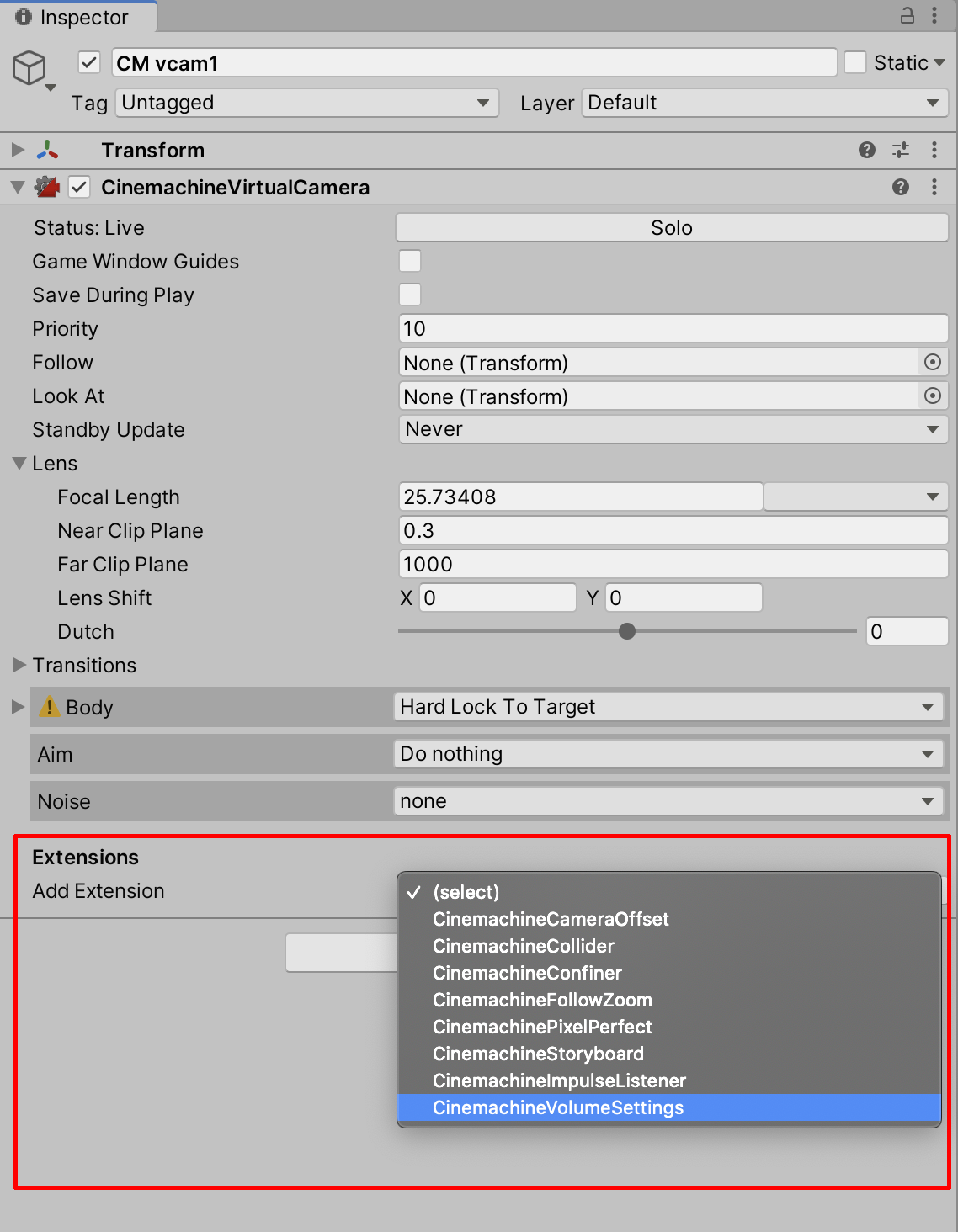Click the Focal Length value field

581,497
